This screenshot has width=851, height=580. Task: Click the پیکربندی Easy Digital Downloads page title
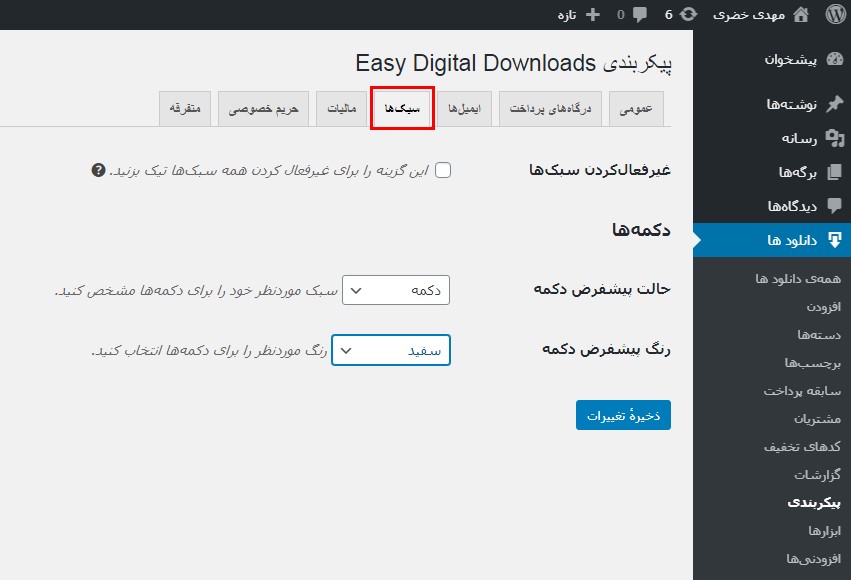[x=513, y=63]
